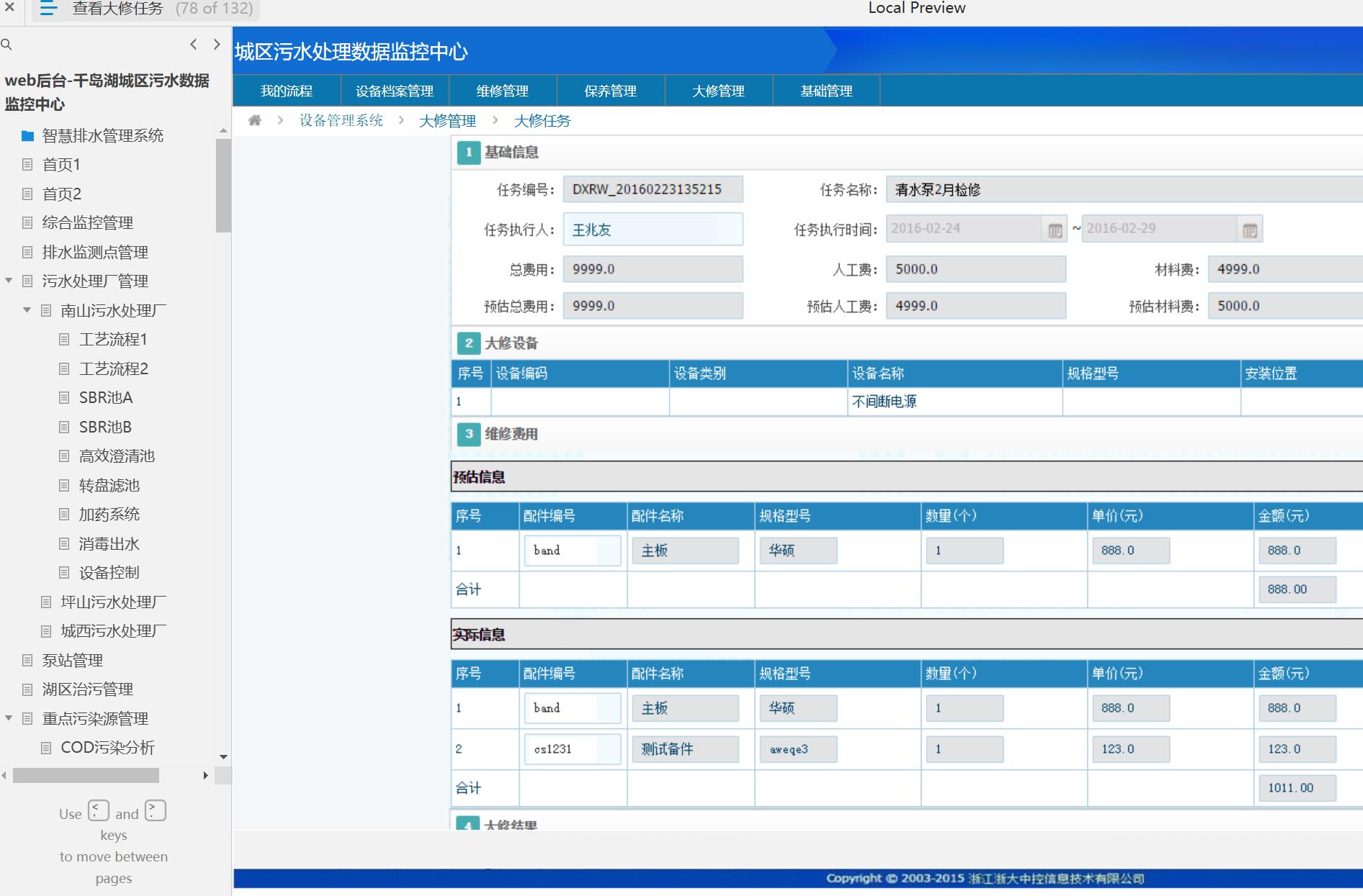The height and width of the screenshot is (896, 1363).
Task: Click the 预估人工费 field 4999.0
Action: (x=976, y=306)
